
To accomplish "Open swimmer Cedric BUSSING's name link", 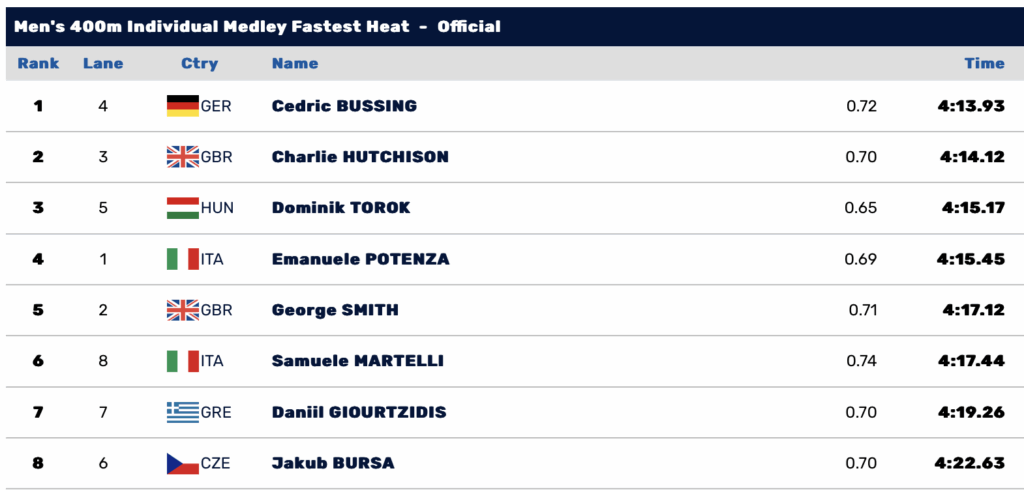I will (x=344, y=105).
